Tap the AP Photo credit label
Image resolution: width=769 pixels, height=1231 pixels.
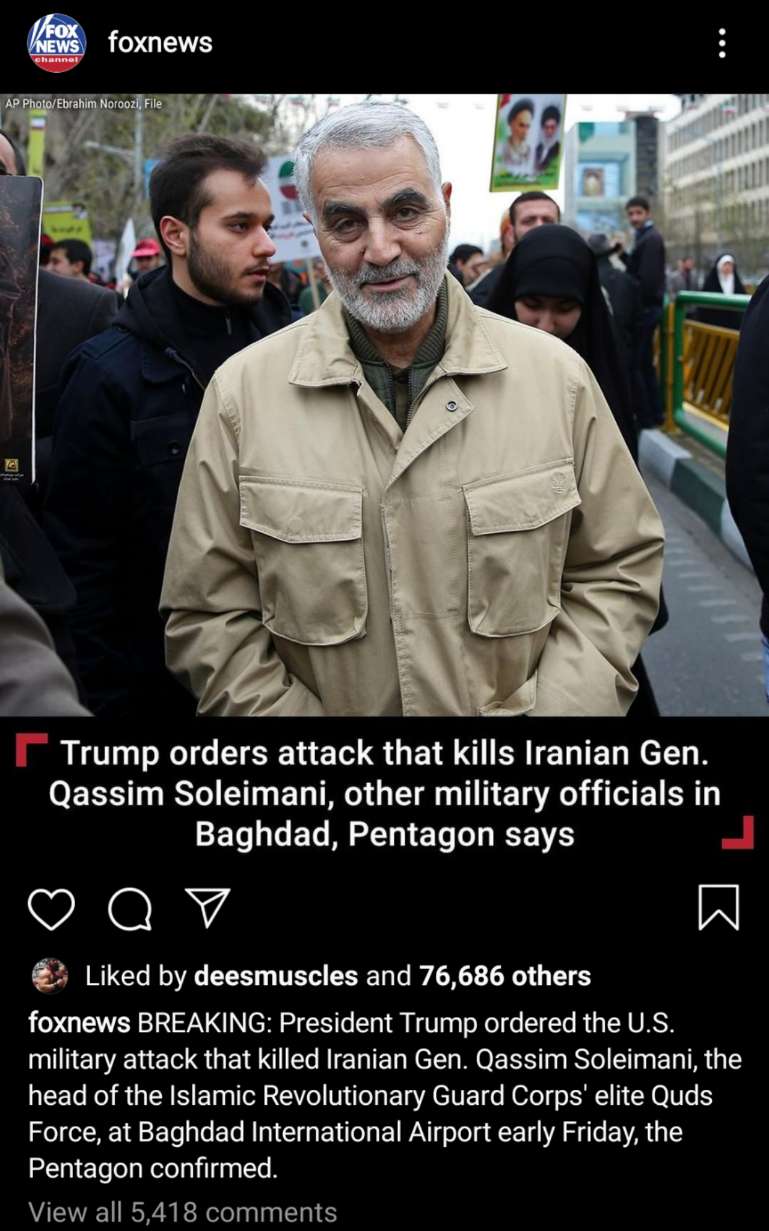coord(83,103)
